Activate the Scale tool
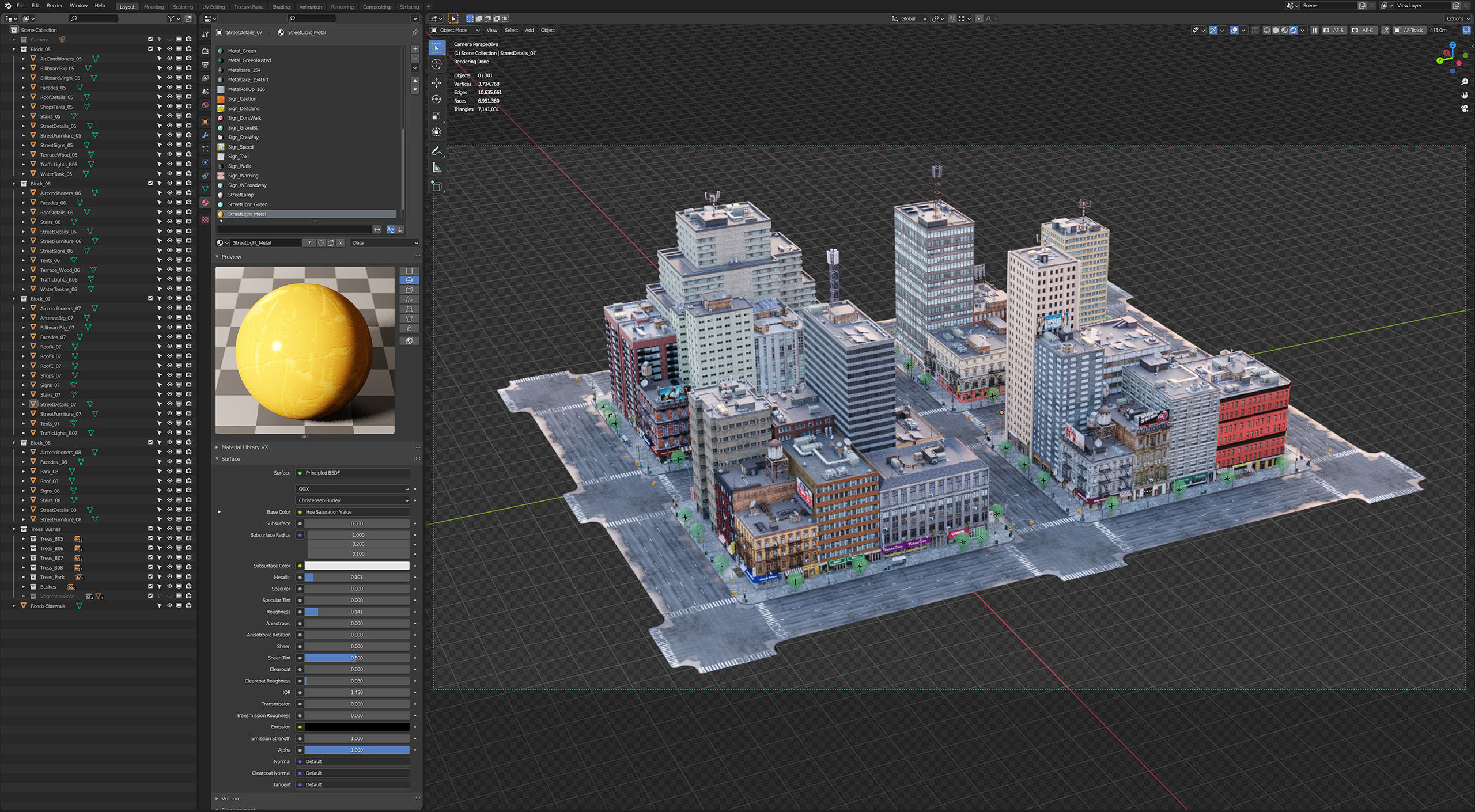The height and width of the screenshot is (812, 1475). point(437,116)
